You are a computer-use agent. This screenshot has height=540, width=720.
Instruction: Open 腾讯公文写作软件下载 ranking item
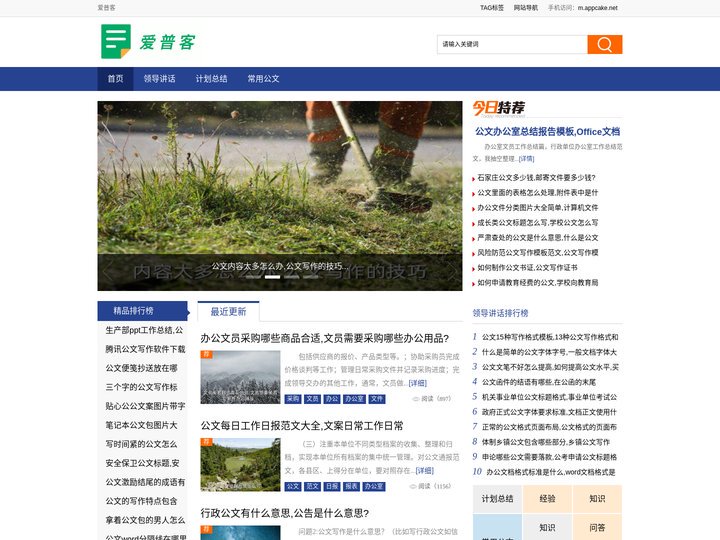pos(145,349)
